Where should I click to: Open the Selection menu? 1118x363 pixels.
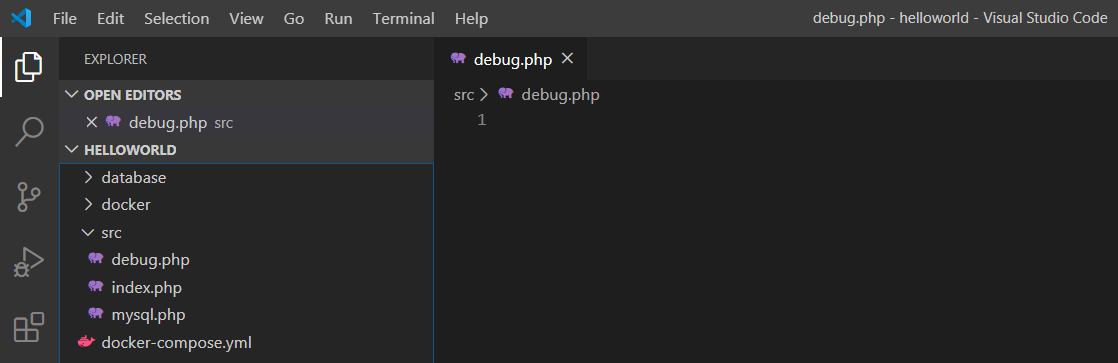point(177,19)
